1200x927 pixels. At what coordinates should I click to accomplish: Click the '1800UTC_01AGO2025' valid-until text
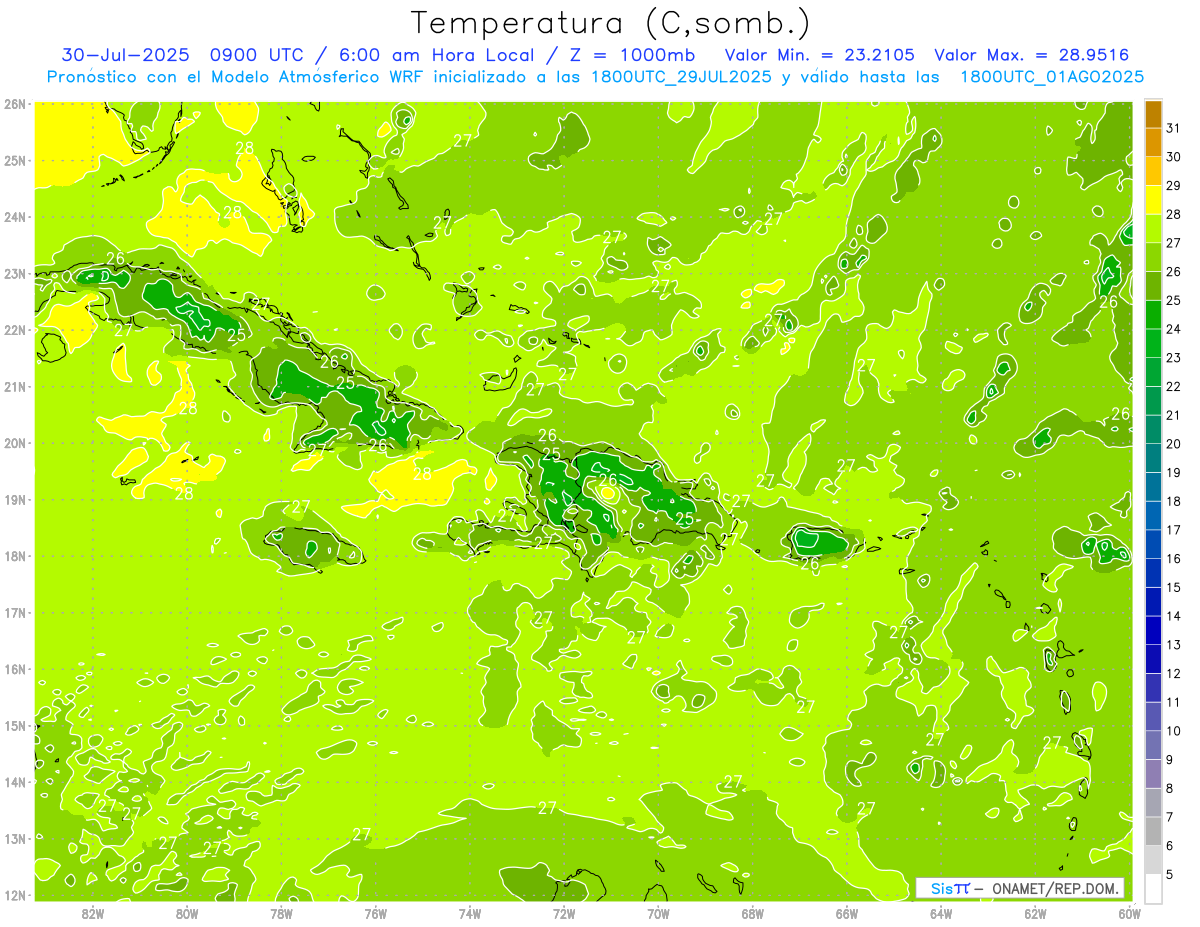[1052, 77]
